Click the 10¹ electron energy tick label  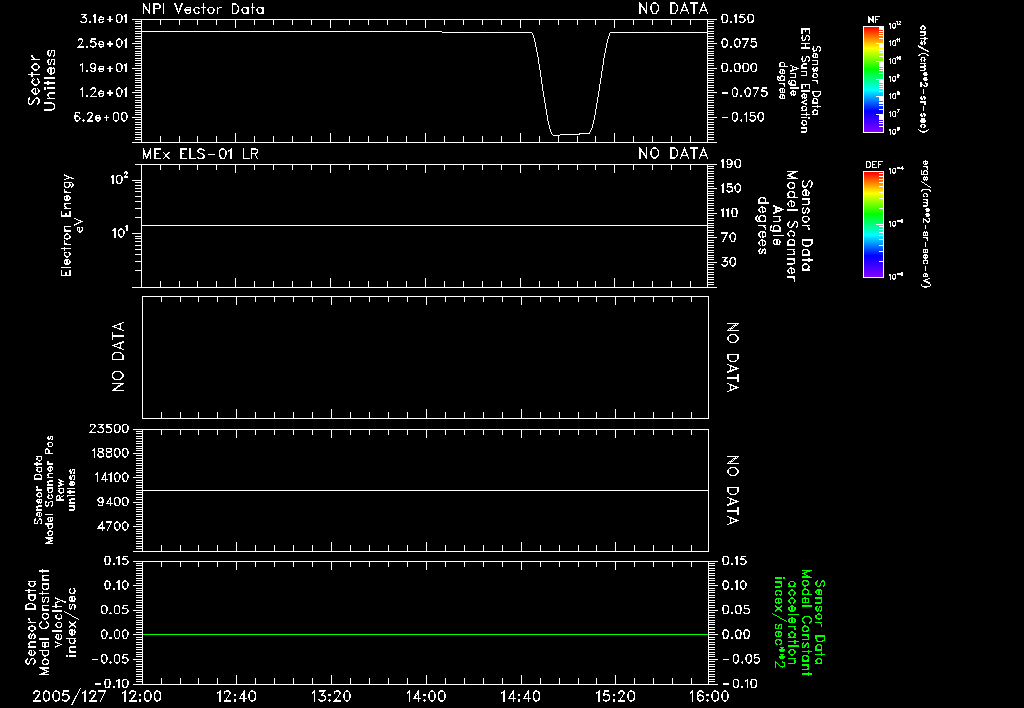coord(120,233)
